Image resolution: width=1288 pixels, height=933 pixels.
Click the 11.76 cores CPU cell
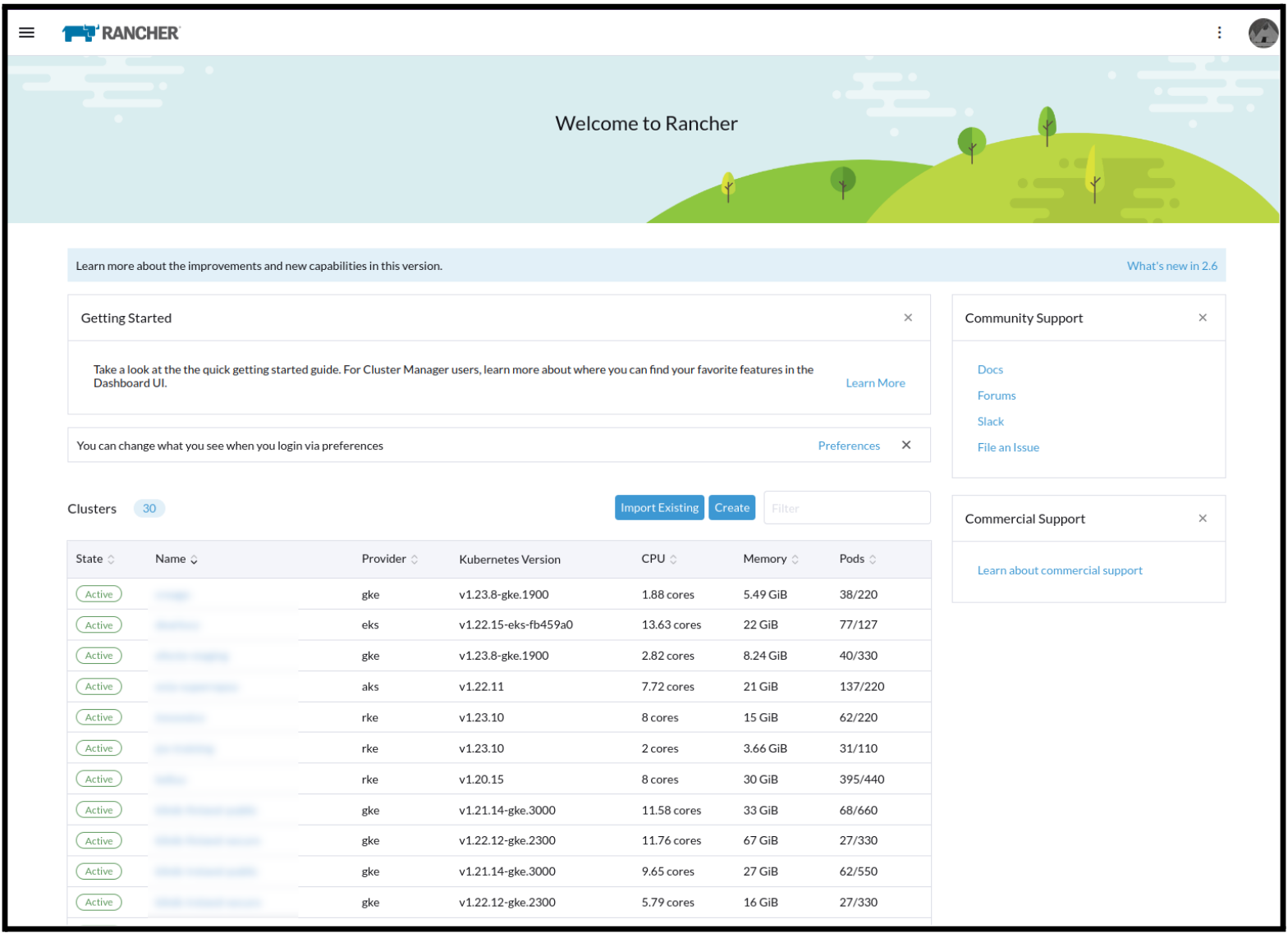[x=672, y=841]
